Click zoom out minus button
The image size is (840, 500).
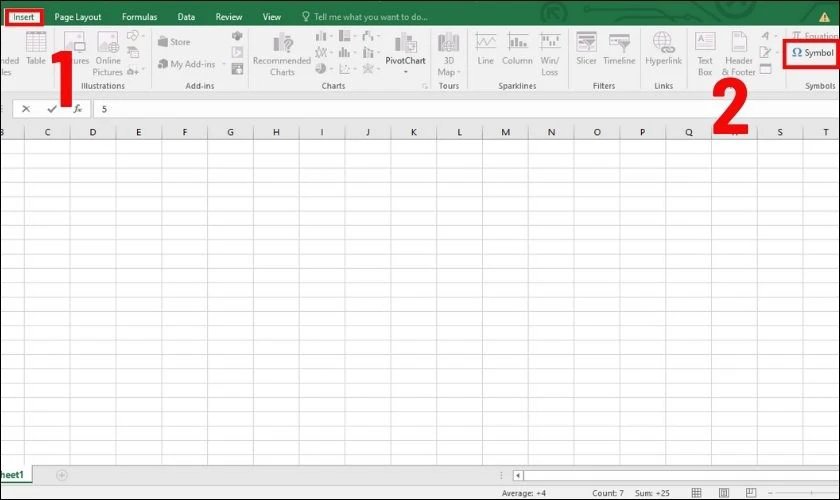point(770,492)
